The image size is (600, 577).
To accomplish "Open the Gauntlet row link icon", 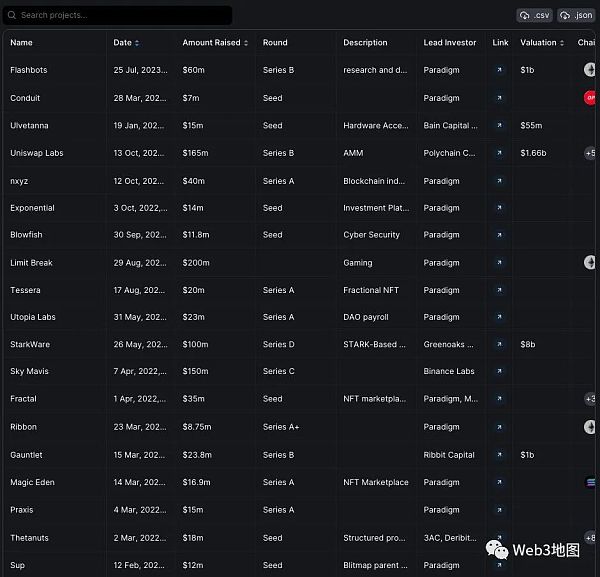I will pos(500,455).
